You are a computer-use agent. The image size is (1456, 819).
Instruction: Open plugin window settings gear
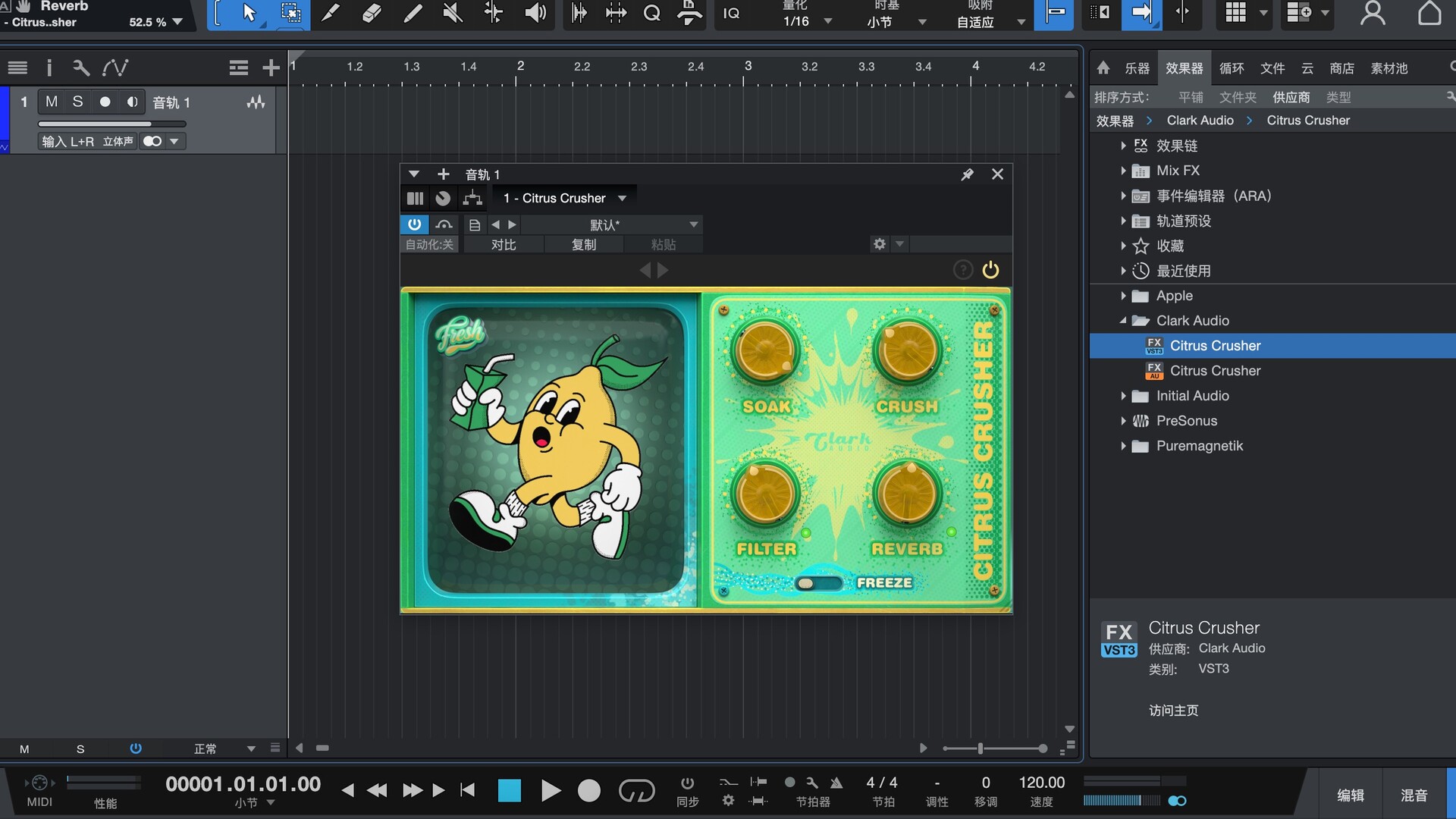click(880, 244)
